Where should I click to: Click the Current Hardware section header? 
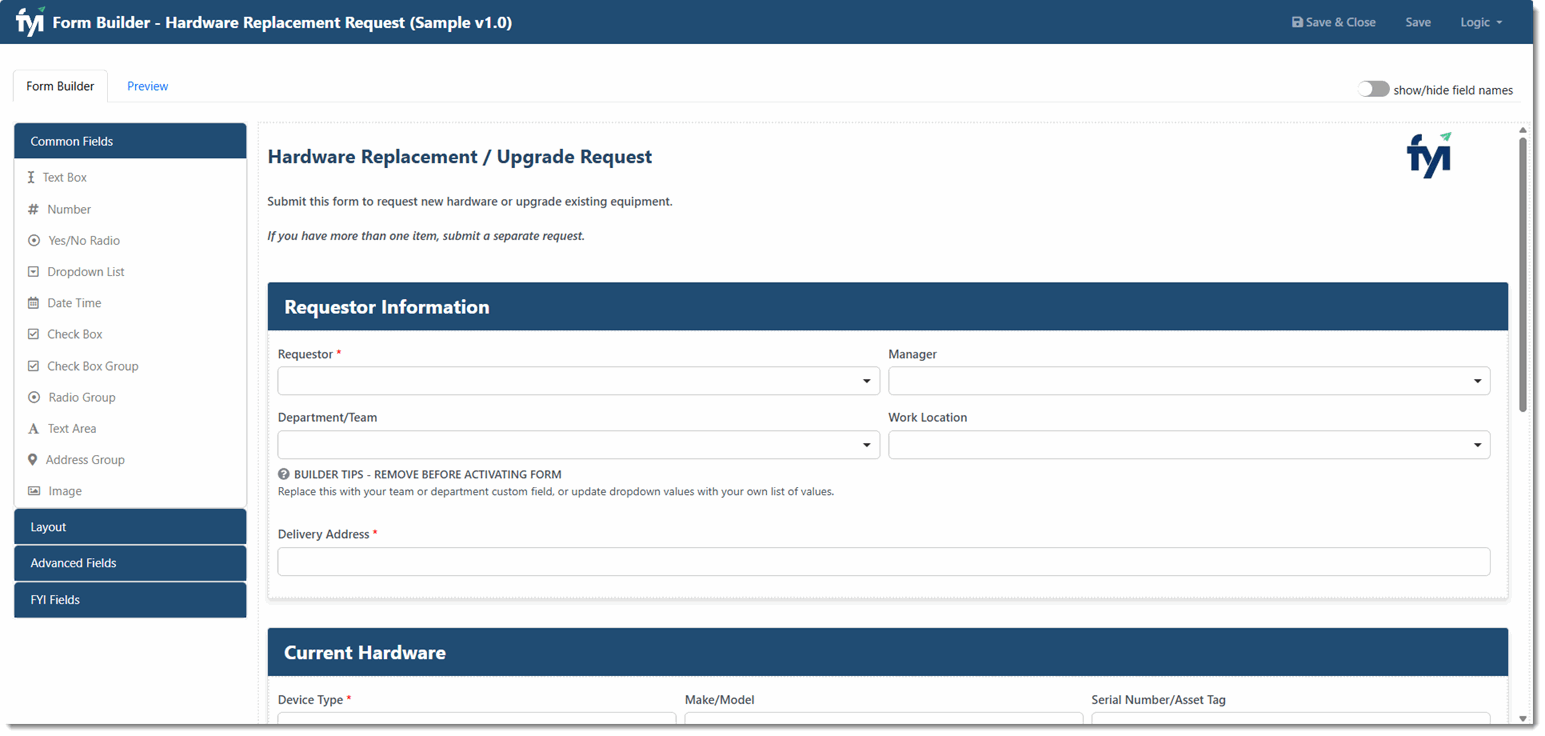[x=888, y=653]
